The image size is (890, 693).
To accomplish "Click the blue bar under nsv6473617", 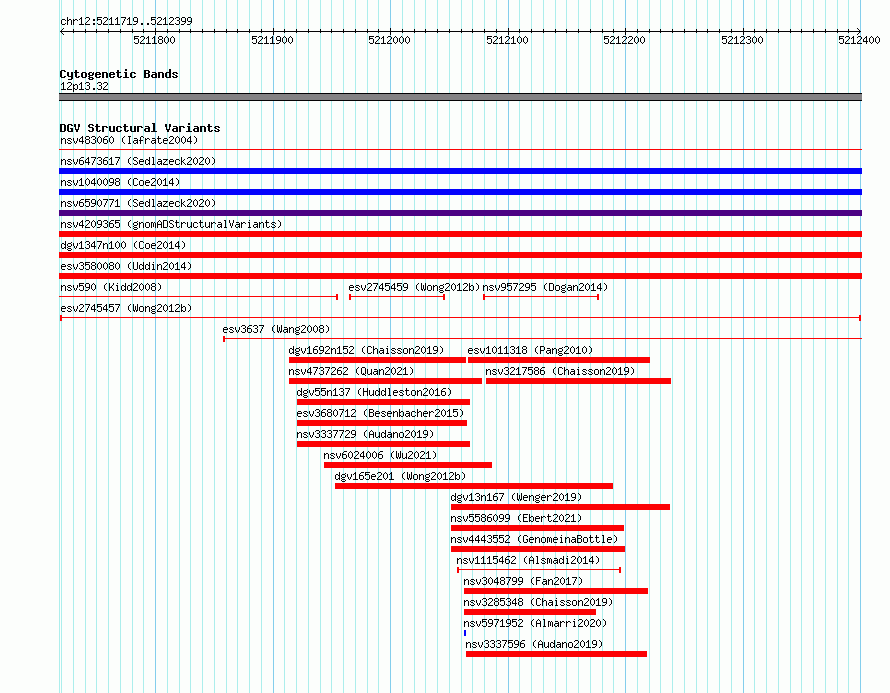I will click(460, 171).
